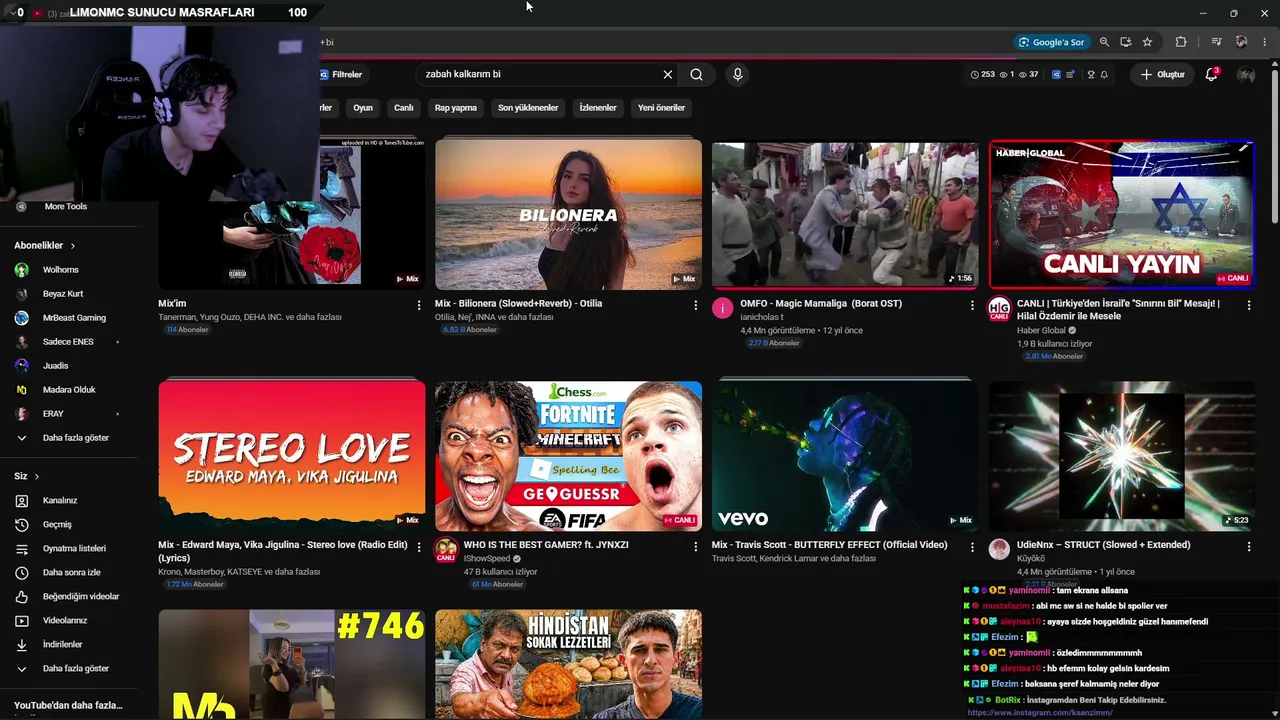Bookmark this page with the star icon
This screenshot has height=720, width=1280.
[x=1147, y=42]
